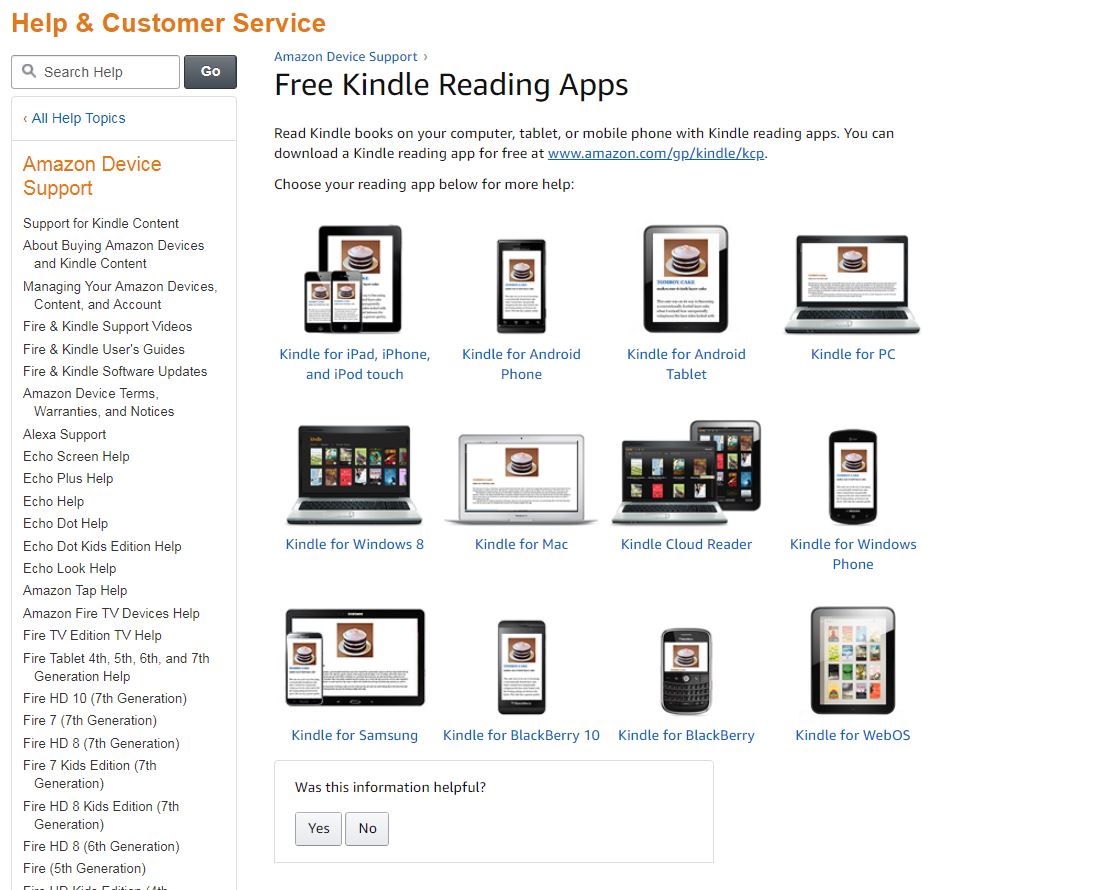Click the Kindle for BlackBerry phone image

click(x=686, y=671)
